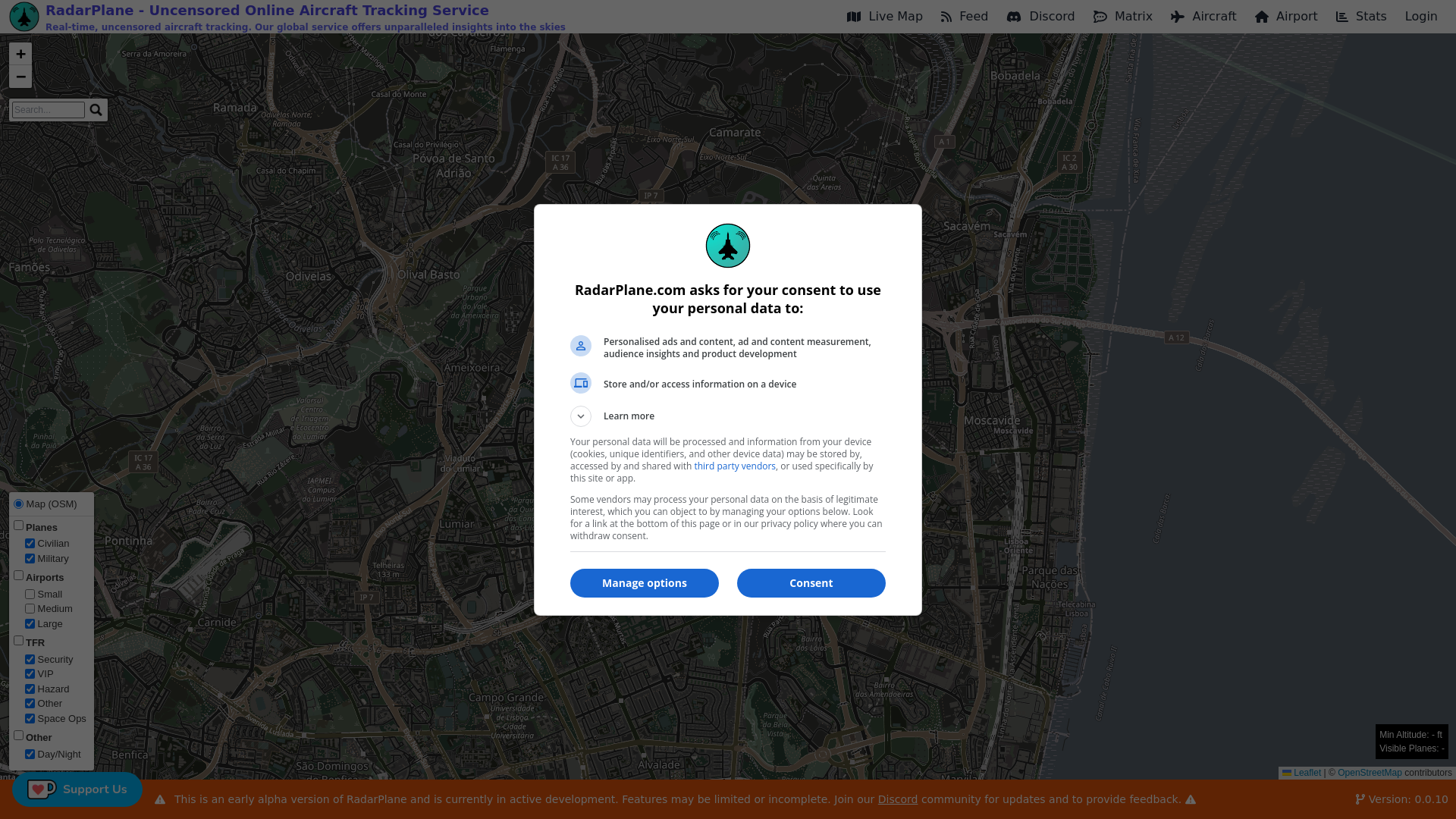
Task: Open the third party vendors link
Action: point(734,466)
